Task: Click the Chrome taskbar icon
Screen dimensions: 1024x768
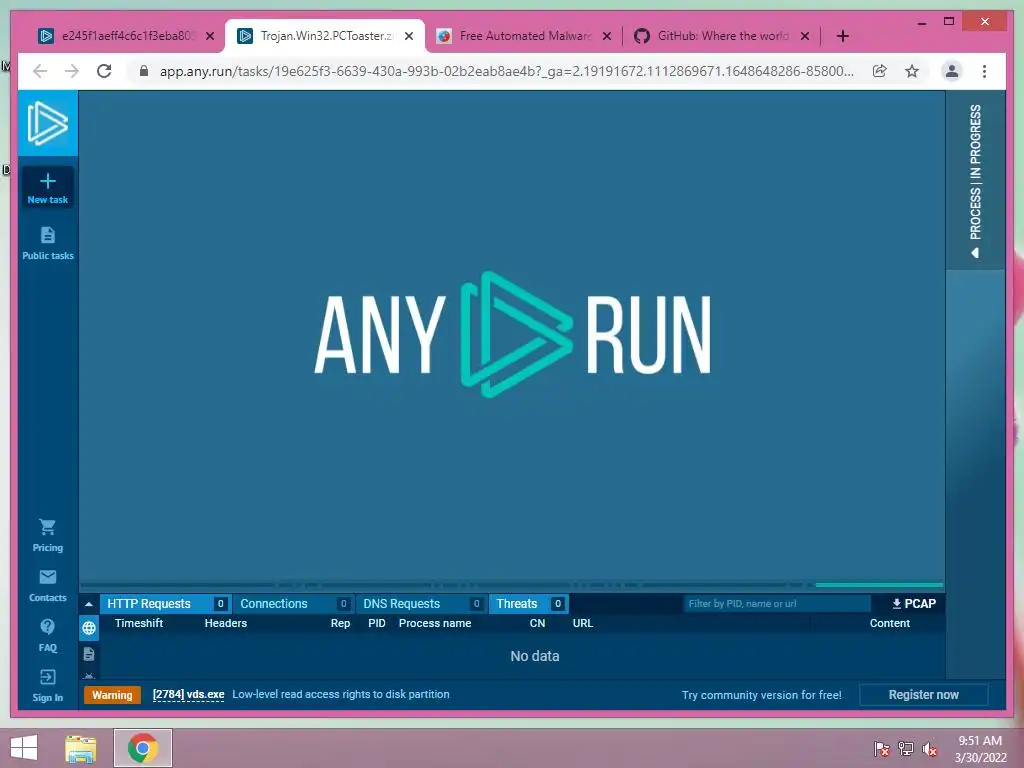Action: pos(143,748)
